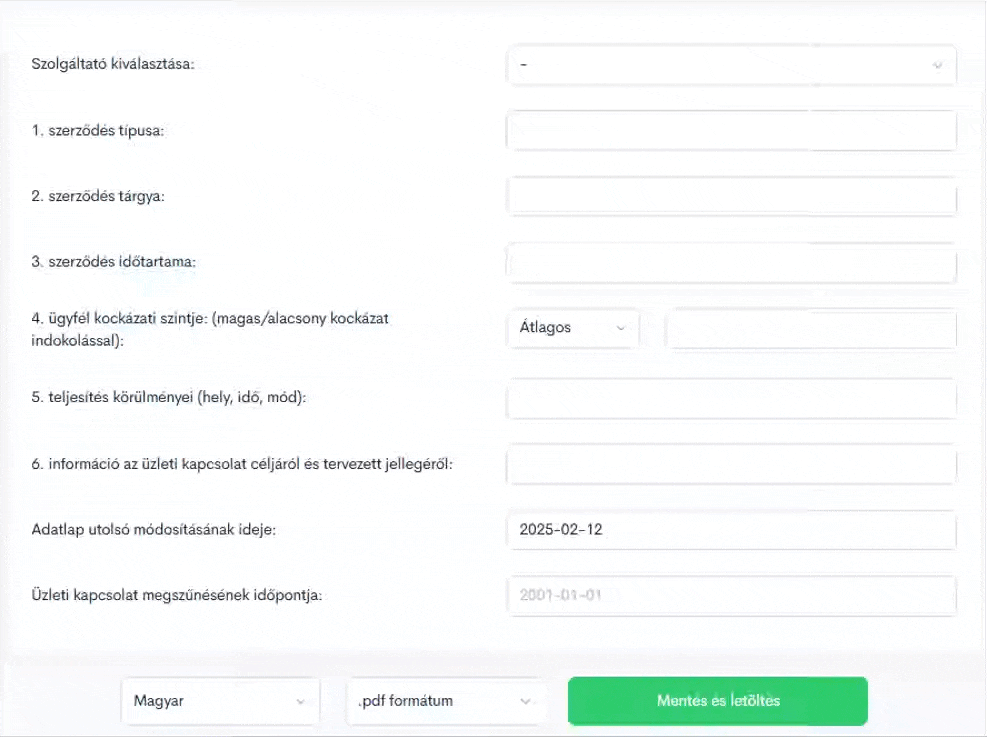Click the chevron in the Szolgáltató selector
This screenshot has height=737, width=987.
[937, 65]
